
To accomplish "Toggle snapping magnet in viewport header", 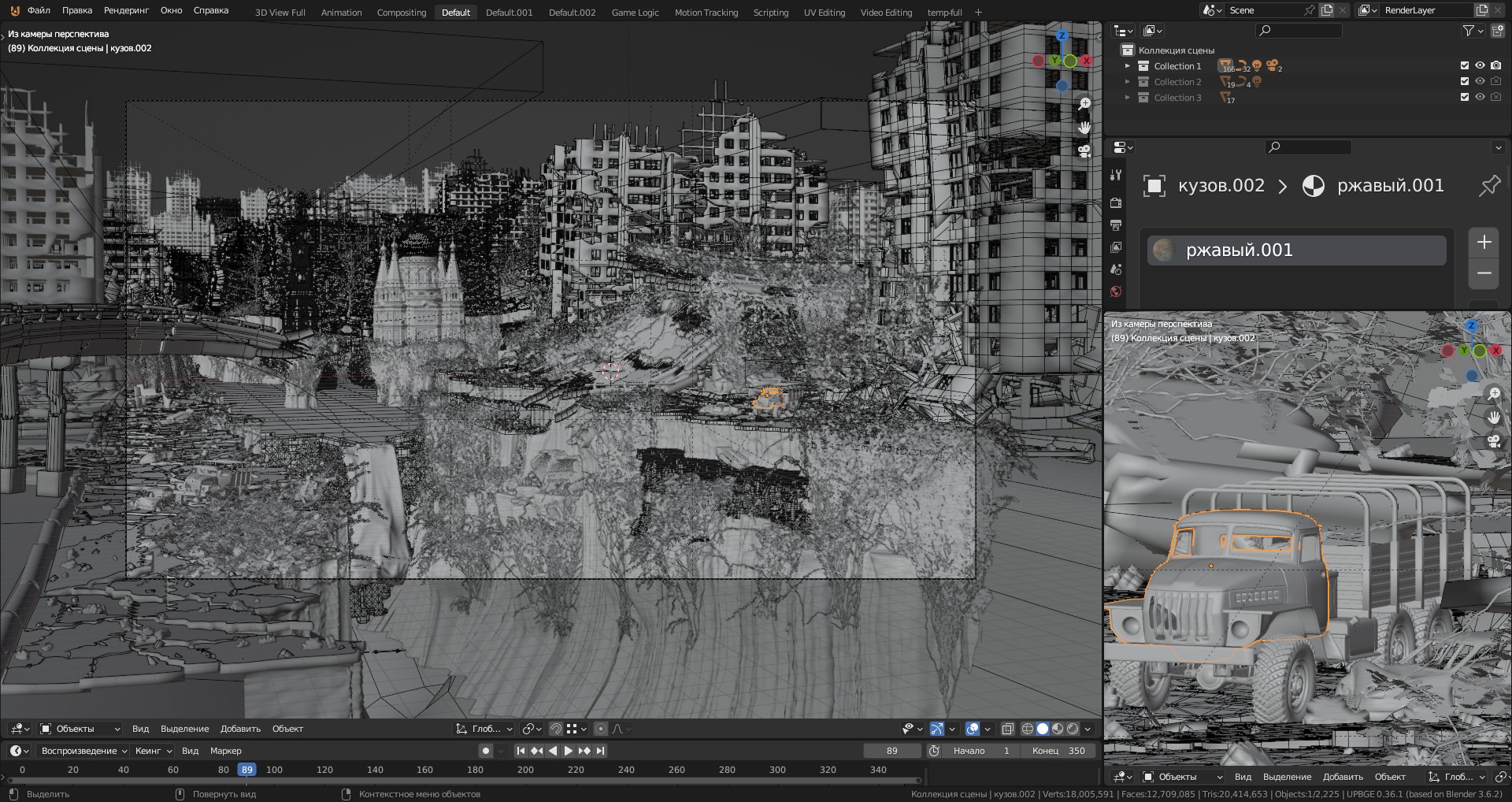I will coord(555,729).
